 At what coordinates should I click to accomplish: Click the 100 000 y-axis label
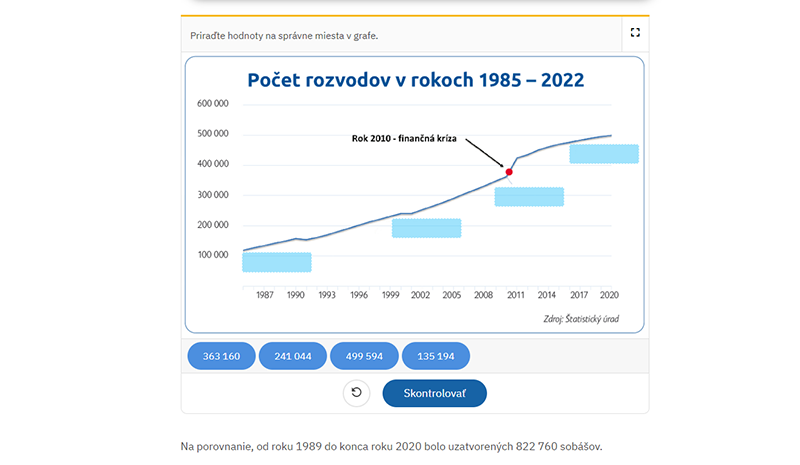[213, 255]
